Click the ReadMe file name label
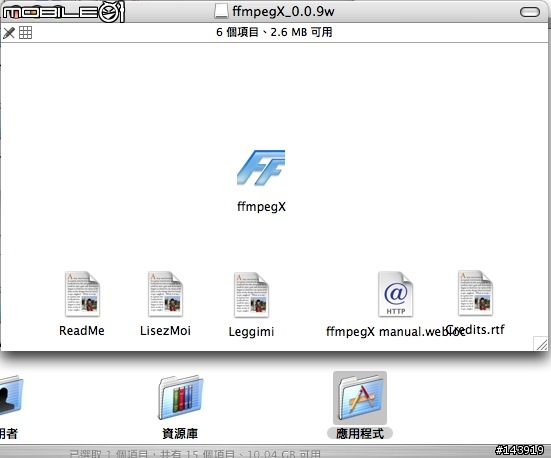The image size is (551, 458). (x=82, y=331)
